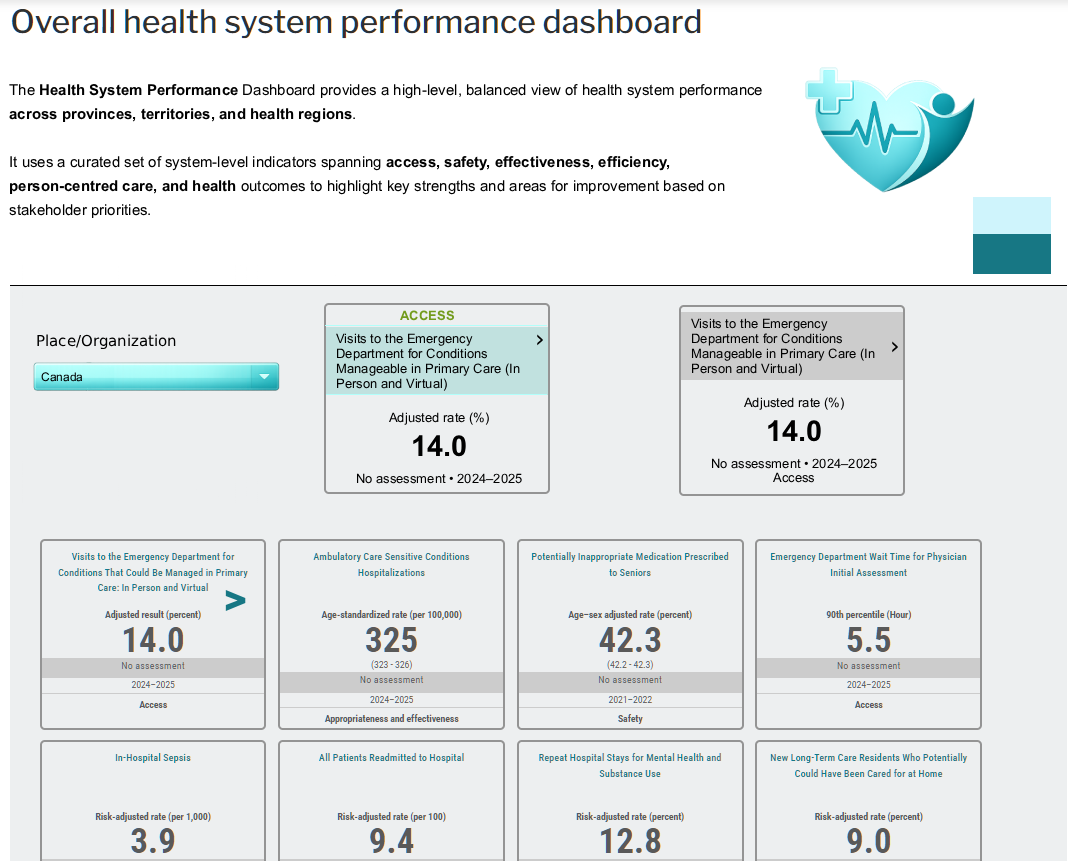Open Potentially Inappropriate Medication Prescribed to Seniors
The width and height of the screenshot is (1068, 861).
[630, 565]
